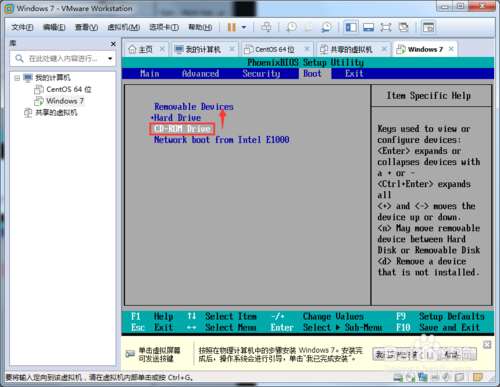Enter full screen mode icon
This screenshot has height=387, width=500.
[x=386, y=27]
